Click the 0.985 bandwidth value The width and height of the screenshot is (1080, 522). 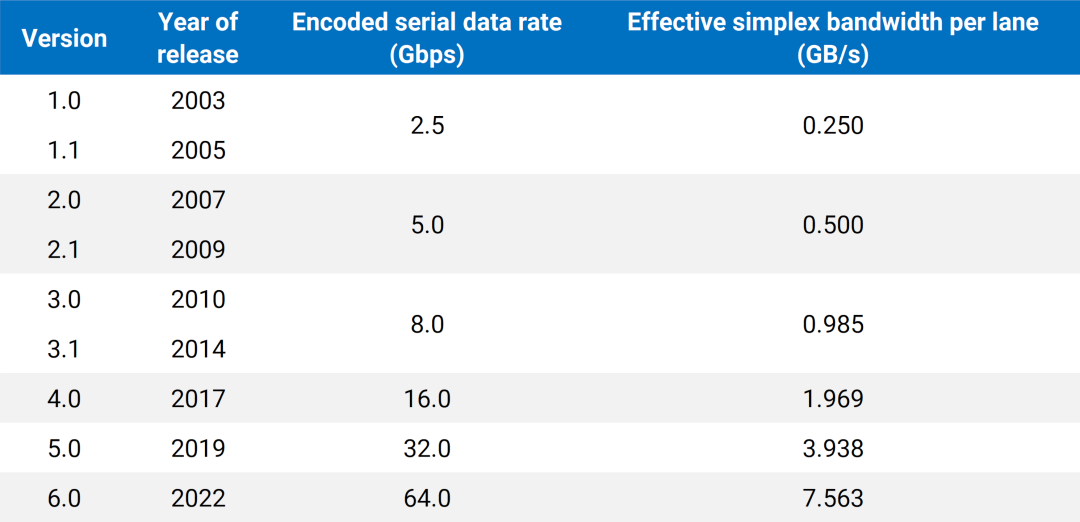pos(833,325)
